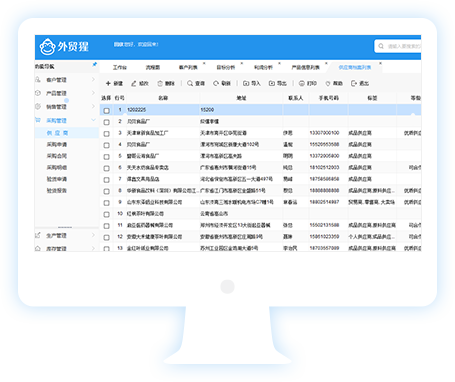455x382 pixels.
Task: Click the magnifier query icon in toolbar
Action: 190,83
